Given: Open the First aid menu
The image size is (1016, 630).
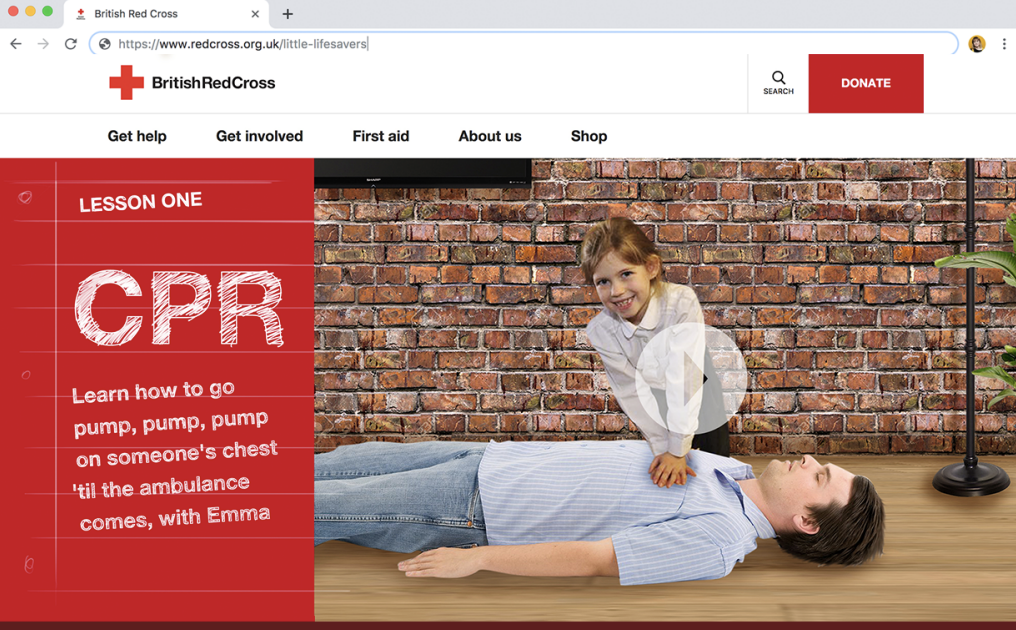Looking at the screenshot, I should click(x=380, y=136).
